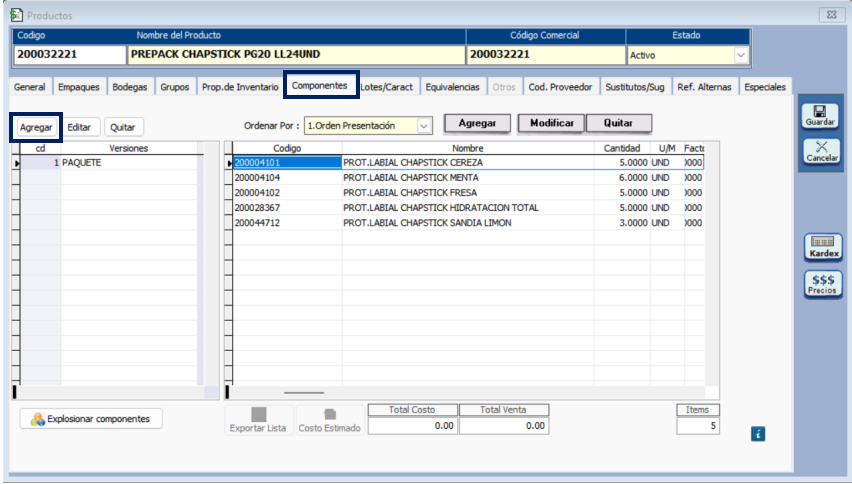The image size is (852, 484).
Task: Select row CHAPSTICK HIDRATACION TOTAL
Action: (x=468, y=208)
